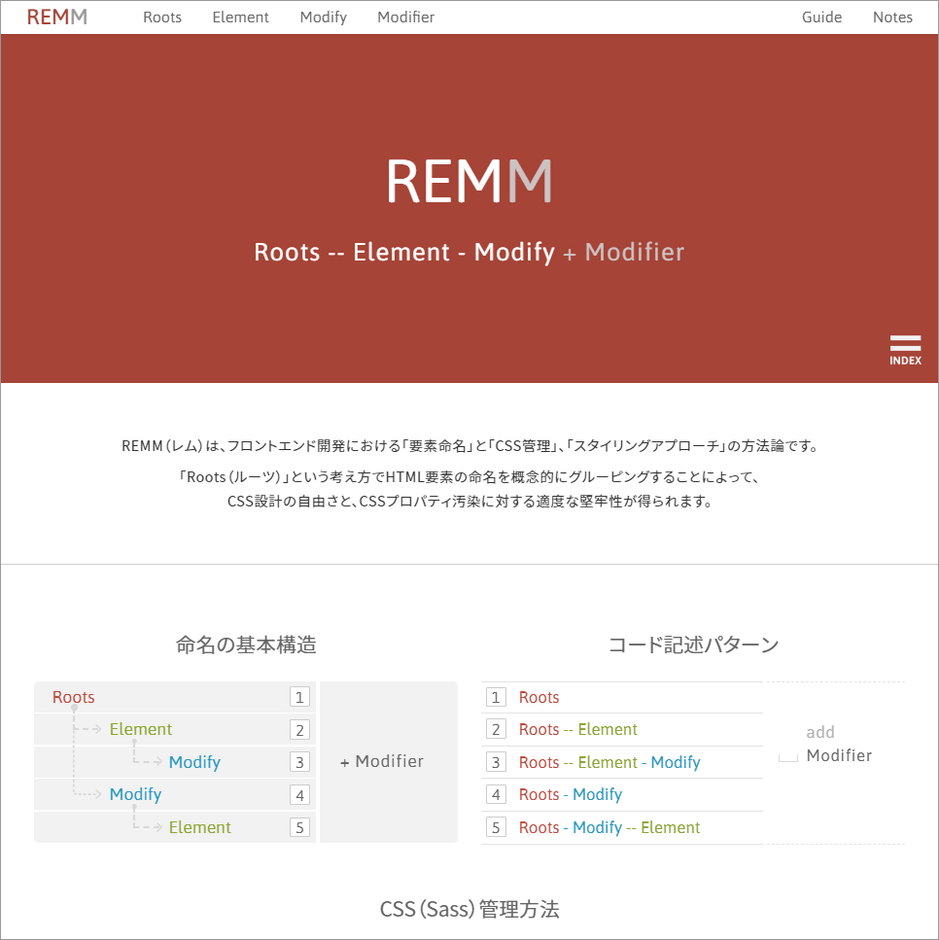
Task: Select Element in the top navigation
Action: coord(240,16)
